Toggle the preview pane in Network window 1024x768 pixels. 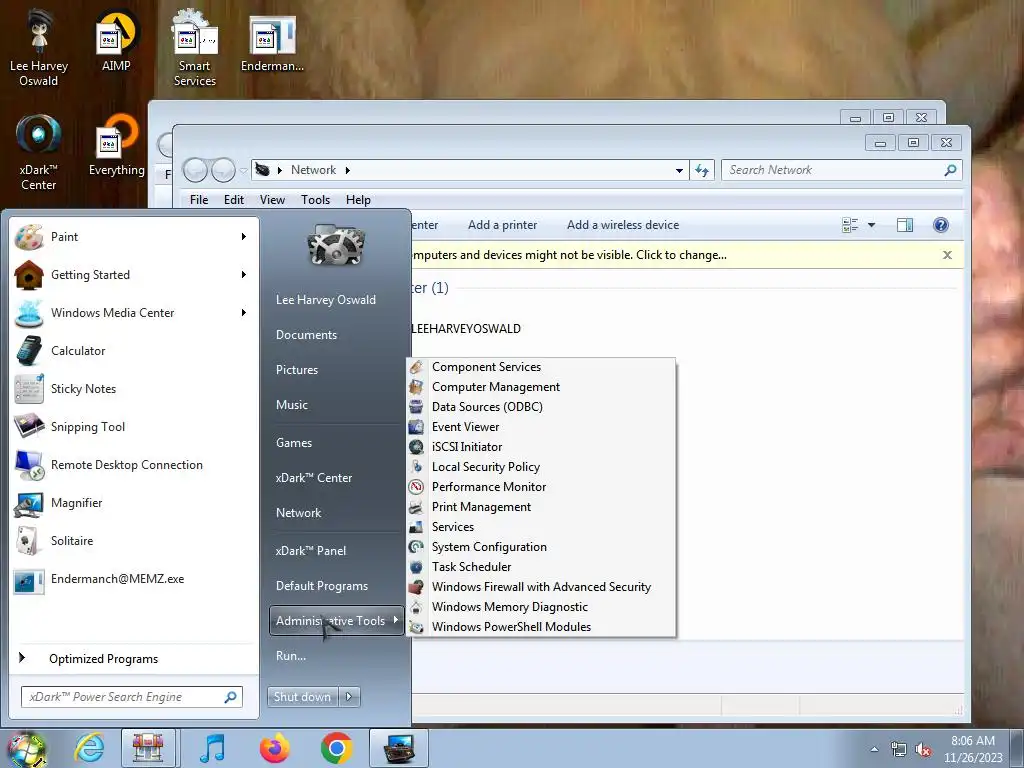tap(904, 225)
